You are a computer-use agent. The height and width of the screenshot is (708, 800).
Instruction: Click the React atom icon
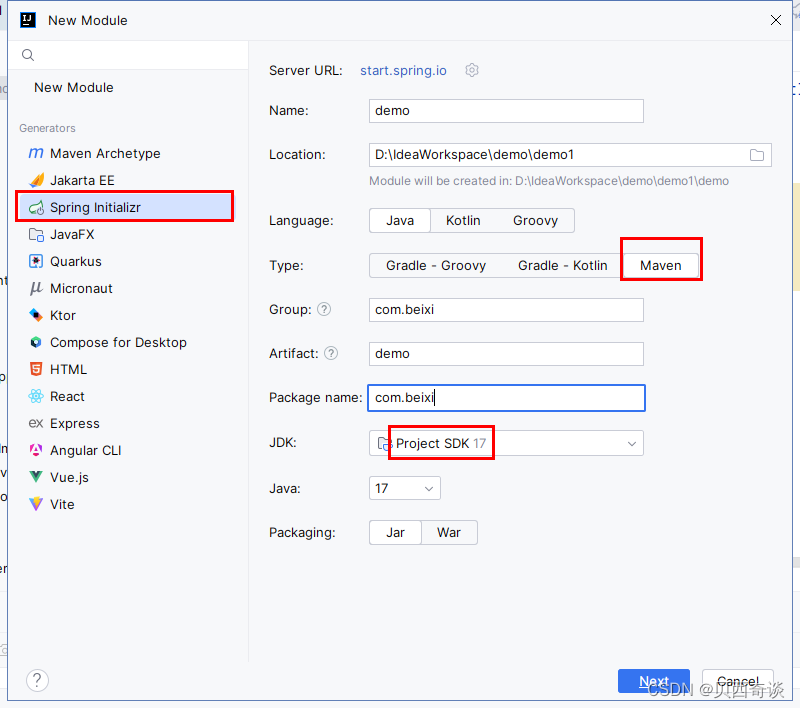[36, 396]
